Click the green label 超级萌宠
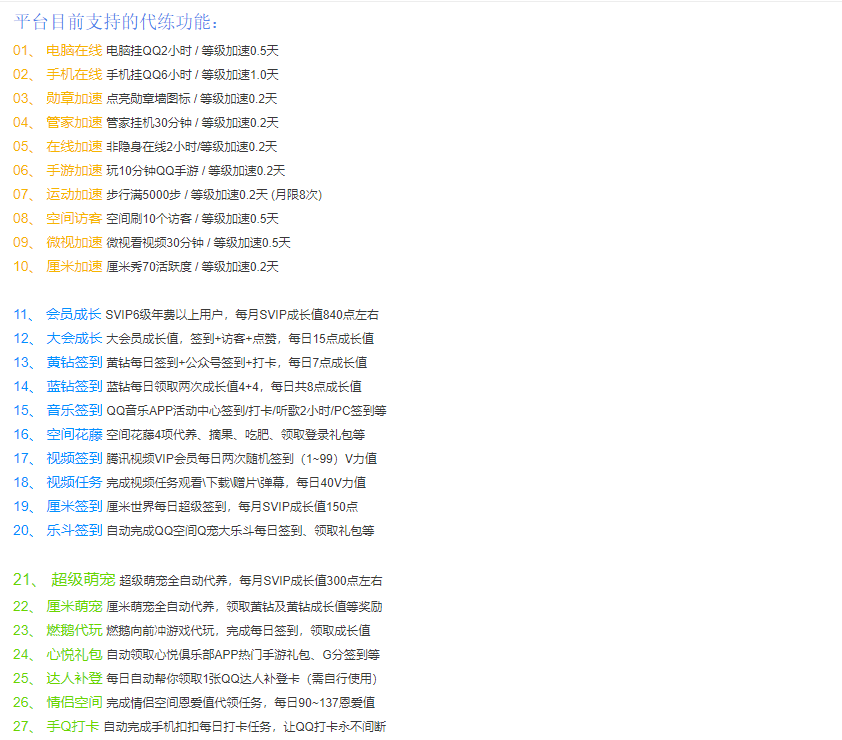The height and width of the screenshot is (740, 842). pos(83,580)
